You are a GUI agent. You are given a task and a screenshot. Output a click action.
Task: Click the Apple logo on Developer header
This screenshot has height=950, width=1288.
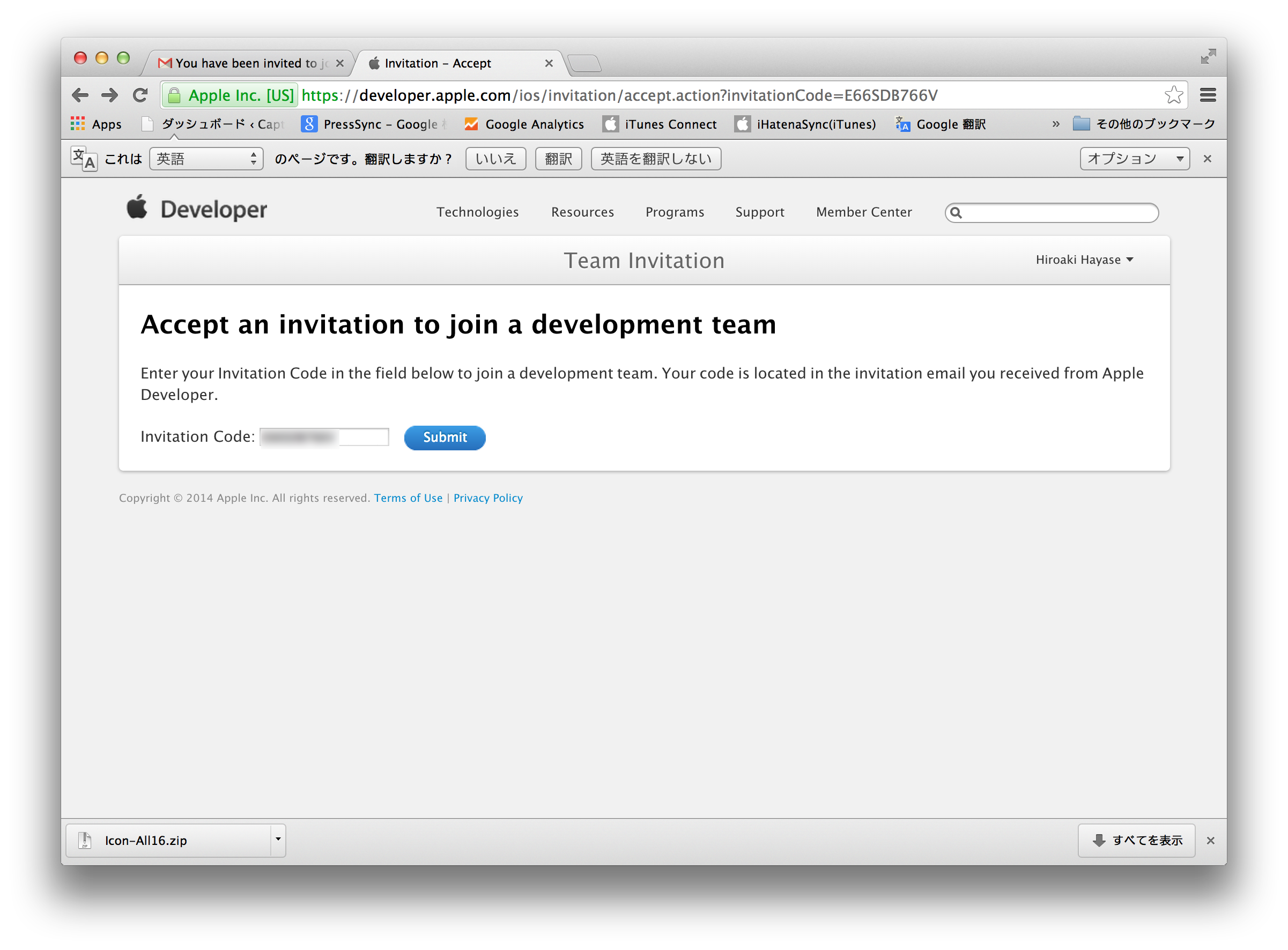[137, 208]
